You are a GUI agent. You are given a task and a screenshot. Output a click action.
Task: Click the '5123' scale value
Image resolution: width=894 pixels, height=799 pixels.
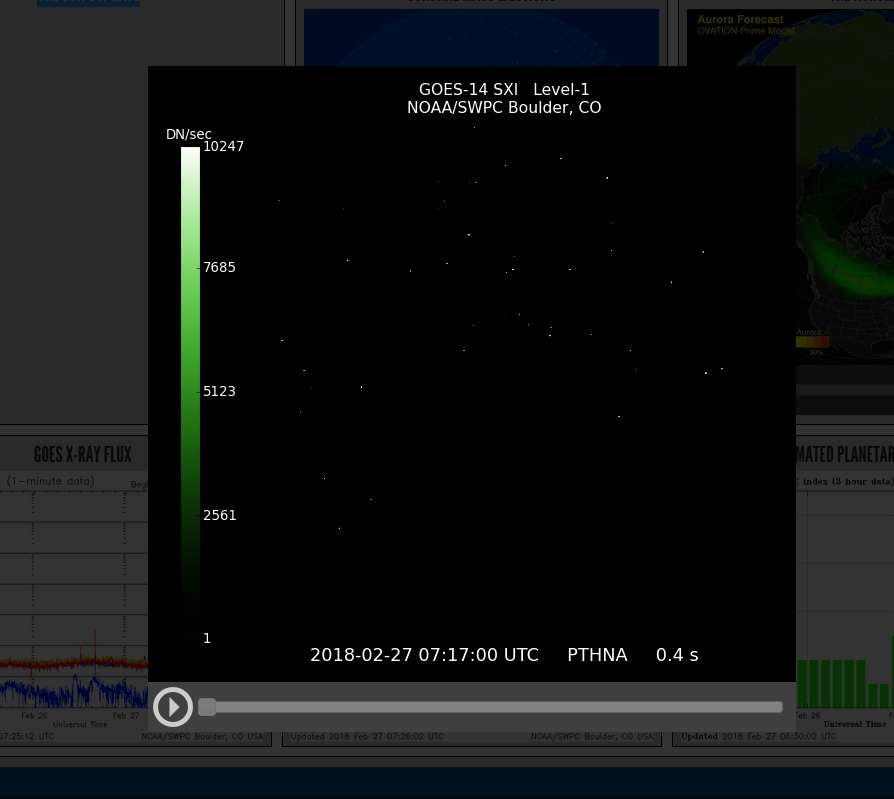click(220, 391)
